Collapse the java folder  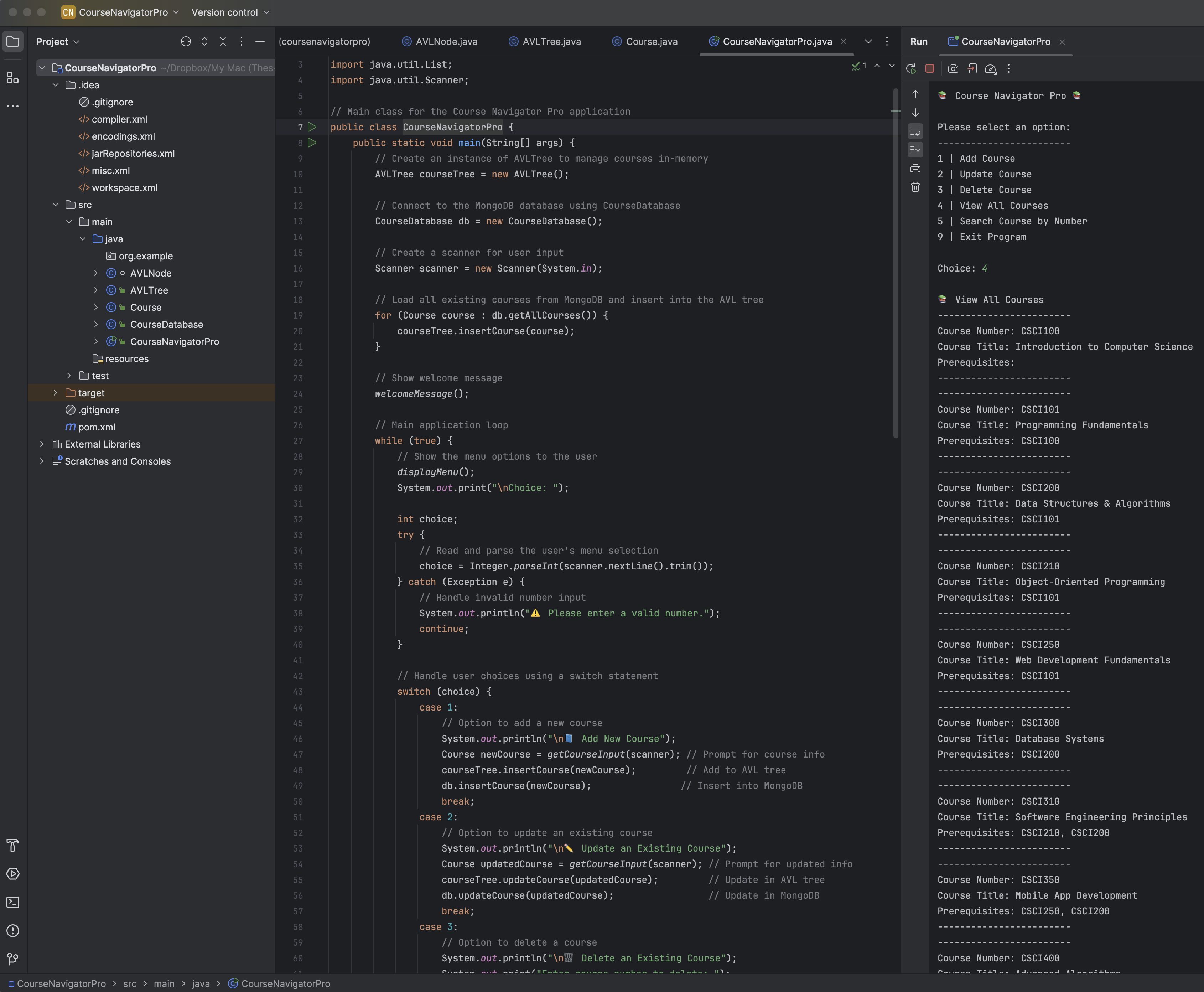pyautogui.click(x=82, y=239)
